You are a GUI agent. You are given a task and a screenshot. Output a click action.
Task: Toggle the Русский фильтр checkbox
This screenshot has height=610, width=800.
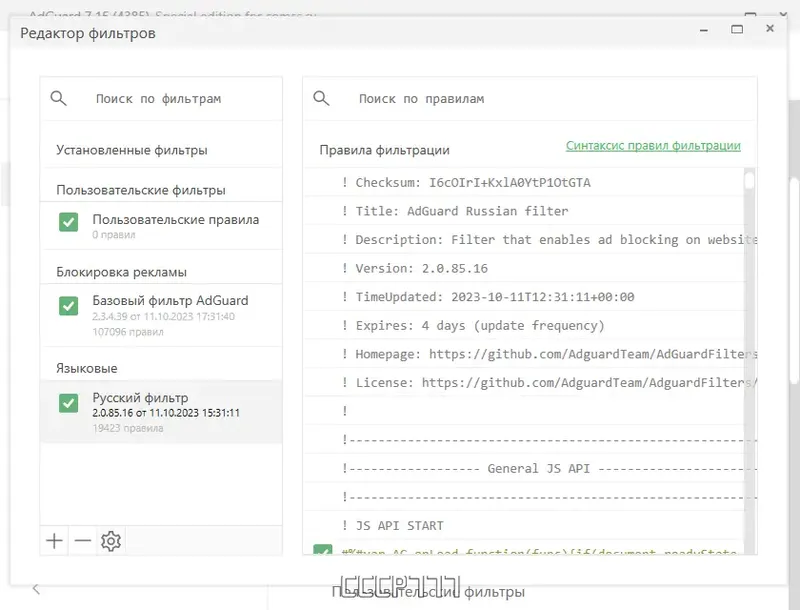point(68,403)
